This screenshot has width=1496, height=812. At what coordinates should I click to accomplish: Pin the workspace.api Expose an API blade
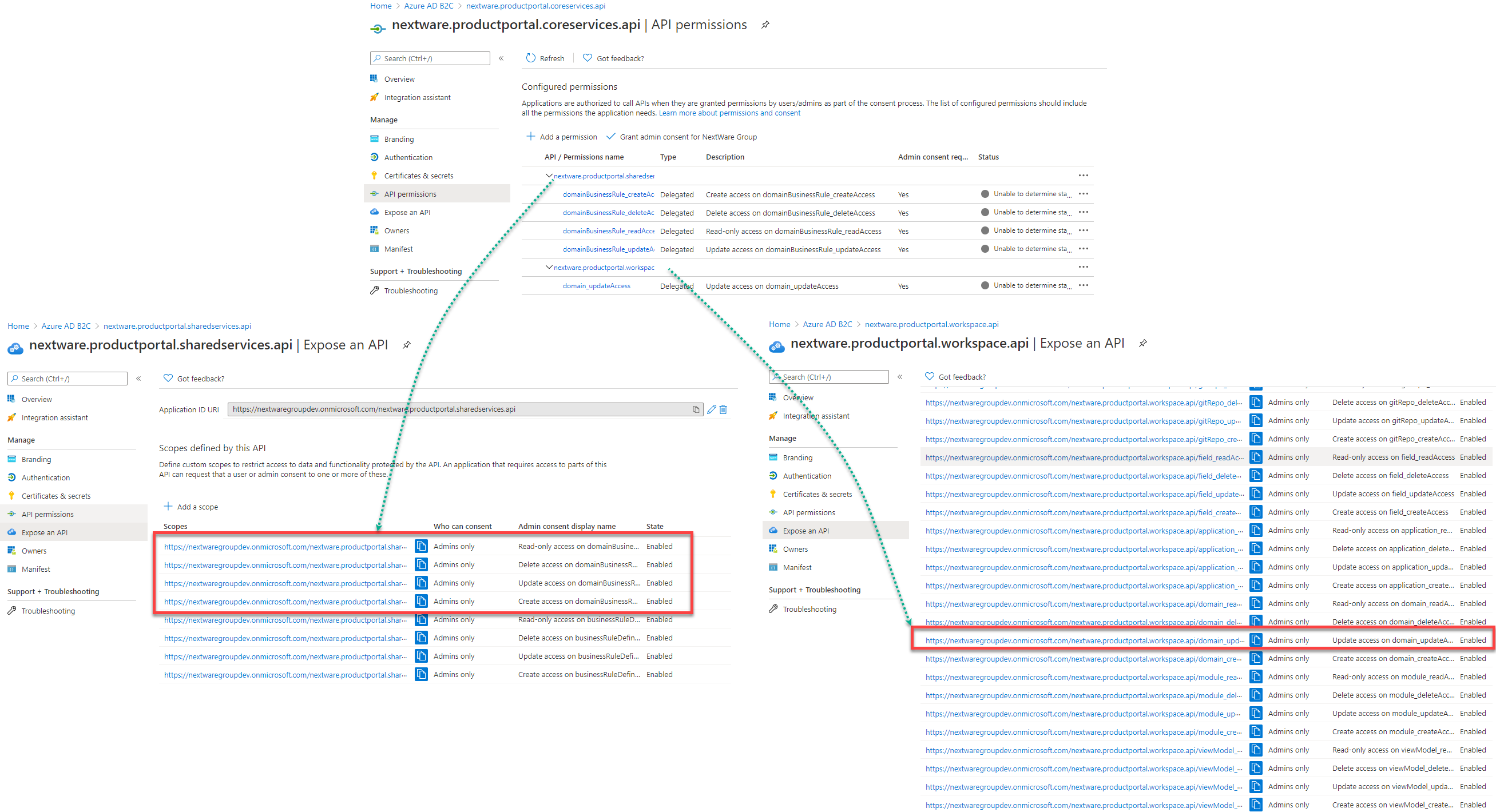pyautogui.click(x=1143, y=344)
